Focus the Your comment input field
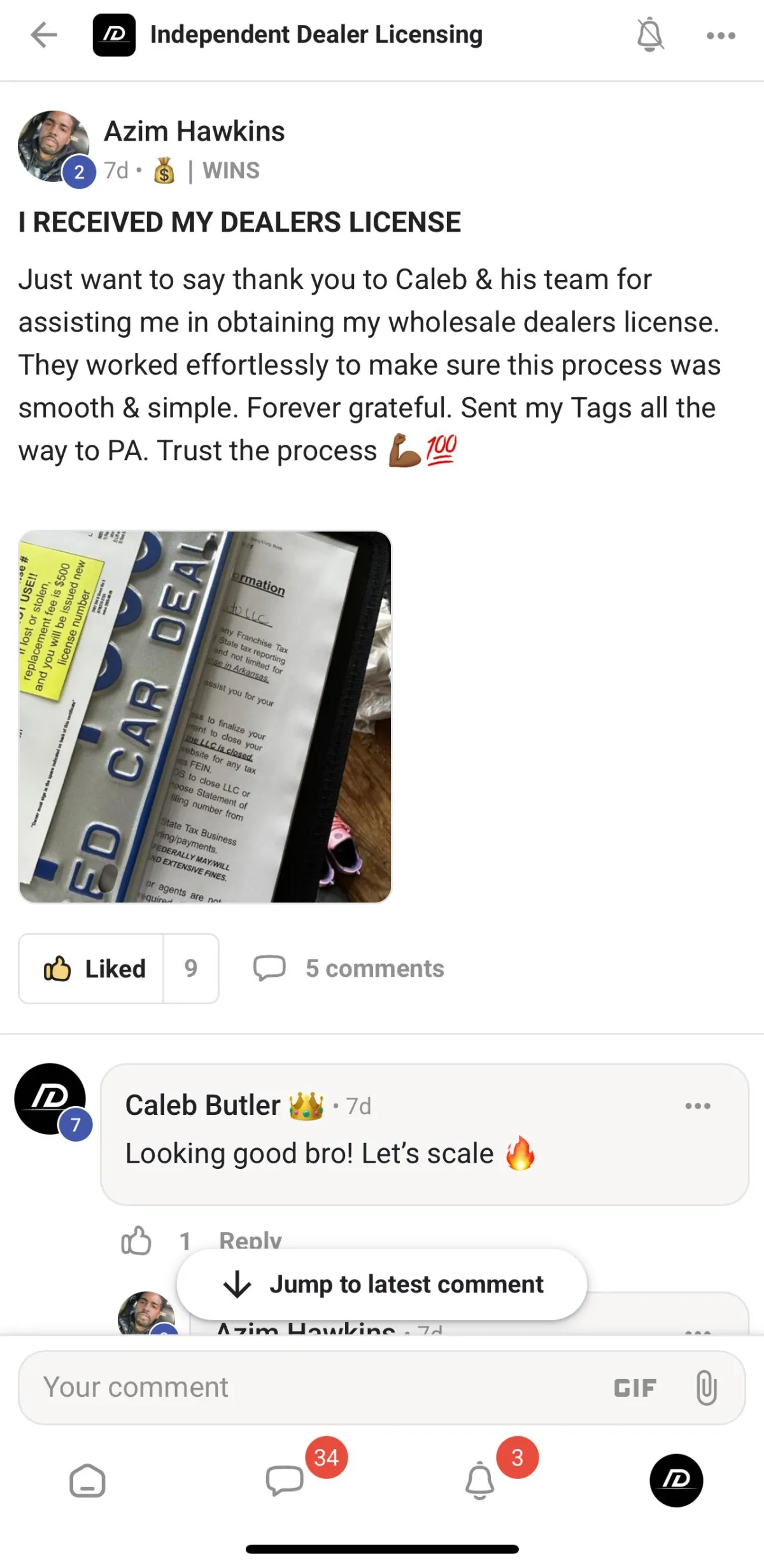This screenshot has width=764, height=1568. [318, 1387]
